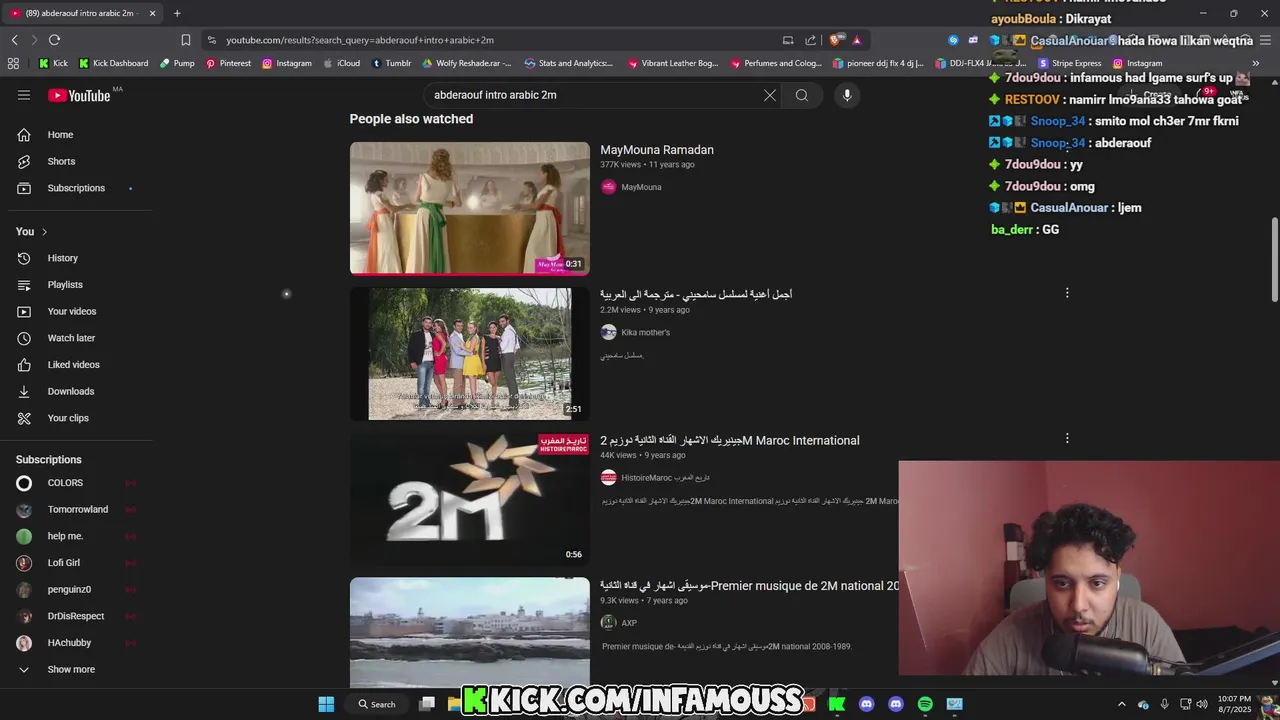Open Spotify from the taskbar
1280x720 pixels.
(x=925, y=704)
